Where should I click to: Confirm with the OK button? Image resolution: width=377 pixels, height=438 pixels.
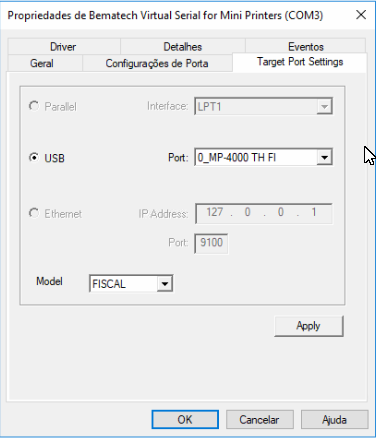tap(185, 419)
